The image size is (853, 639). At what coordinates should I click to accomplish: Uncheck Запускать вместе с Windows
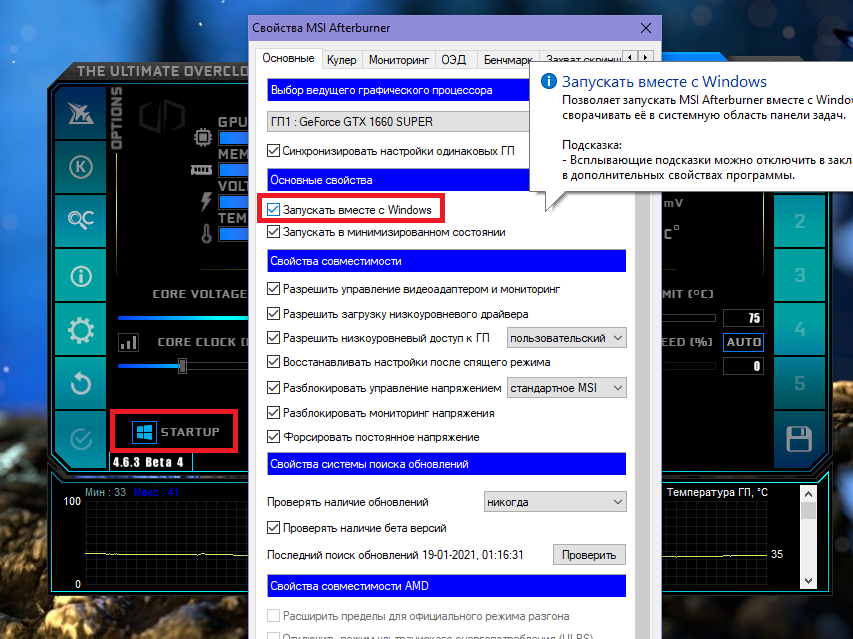(274, 209)
